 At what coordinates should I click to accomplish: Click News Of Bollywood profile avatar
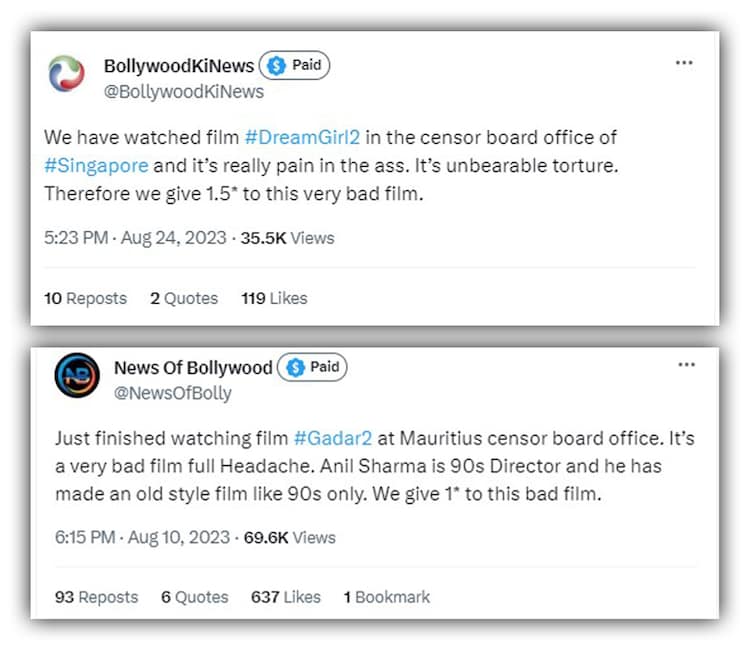[77, 379]
